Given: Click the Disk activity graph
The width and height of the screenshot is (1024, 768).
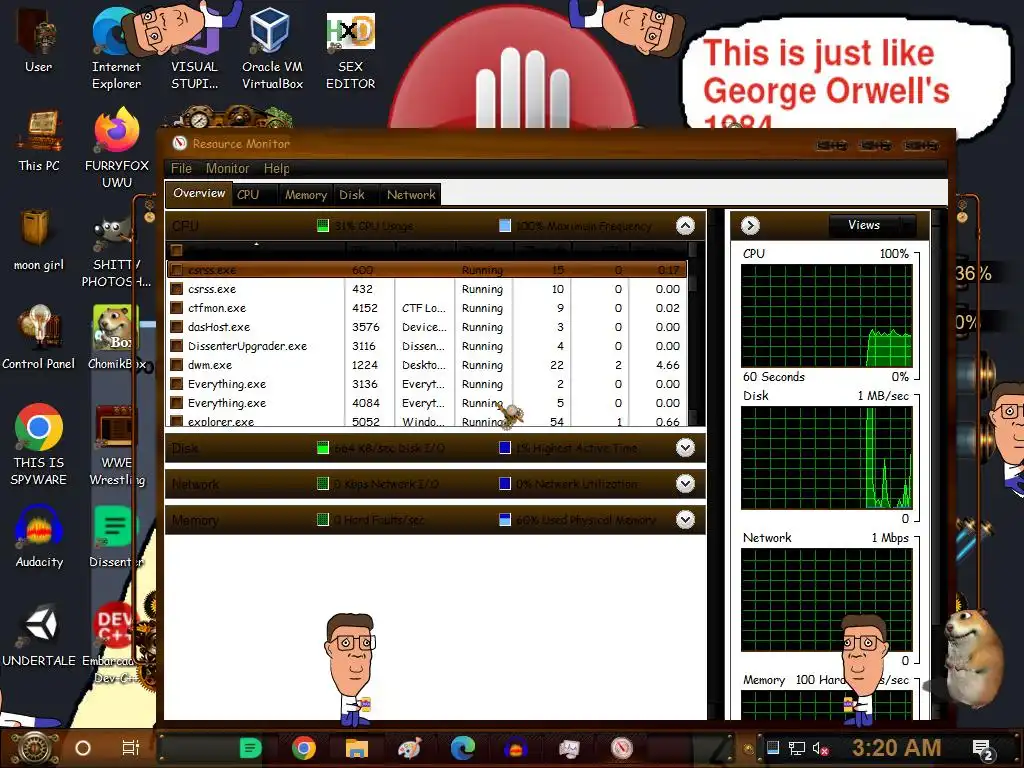Looking at the screenshot, I should click(x=826, y=458).
